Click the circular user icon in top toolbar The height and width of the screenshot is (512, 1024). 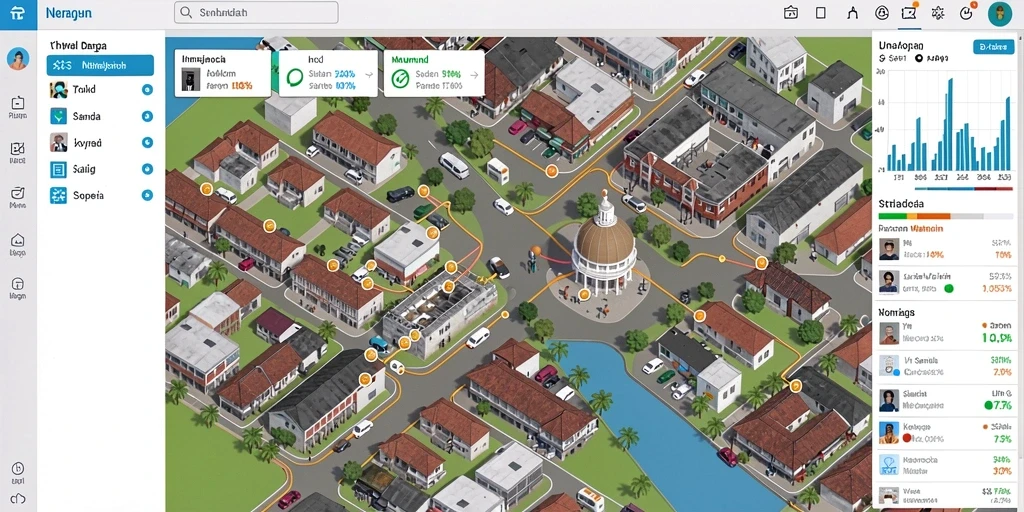tap(882, 13)
